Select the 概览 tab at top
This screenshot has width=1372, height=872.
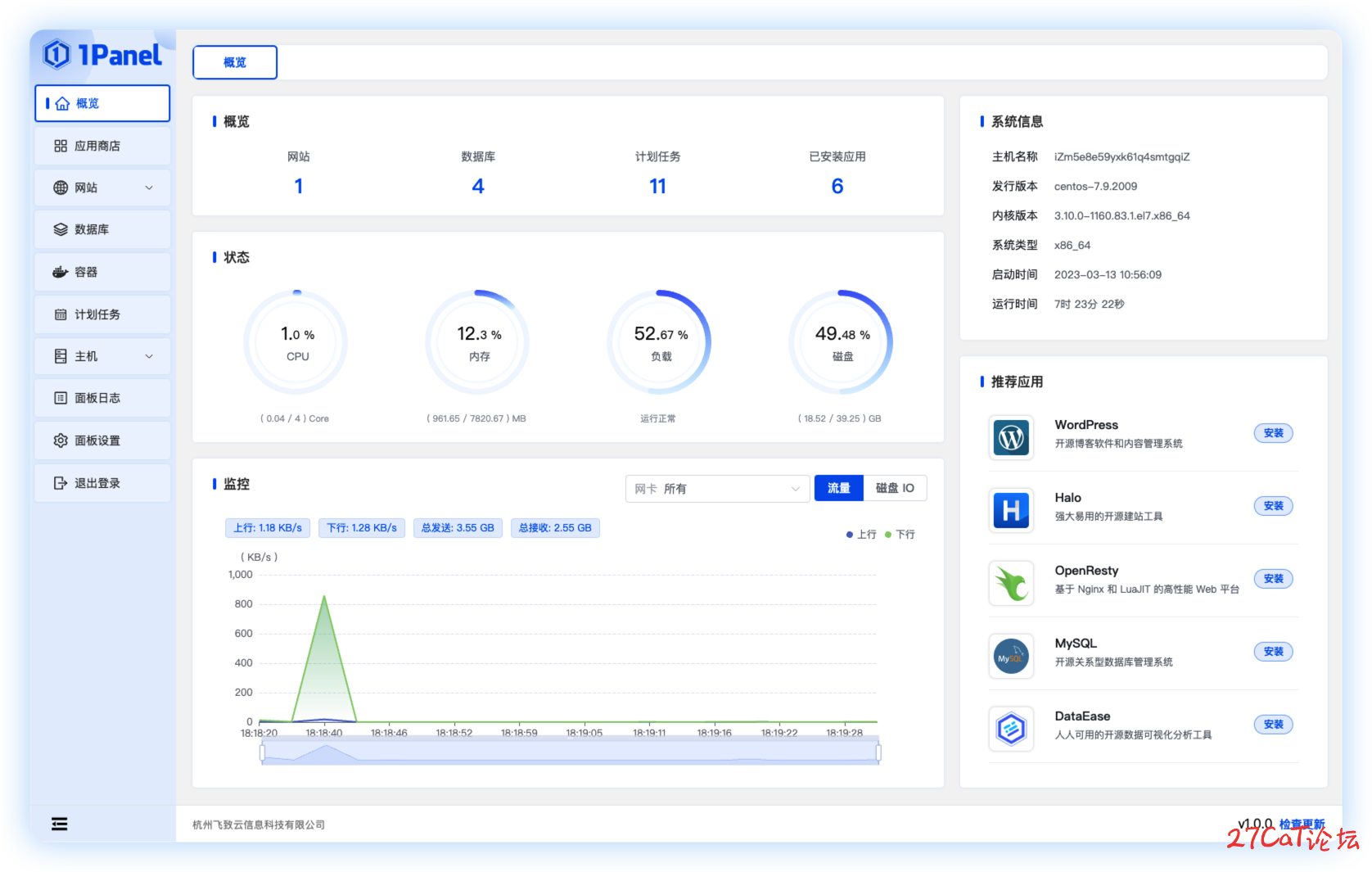click(x=235, y=62)
